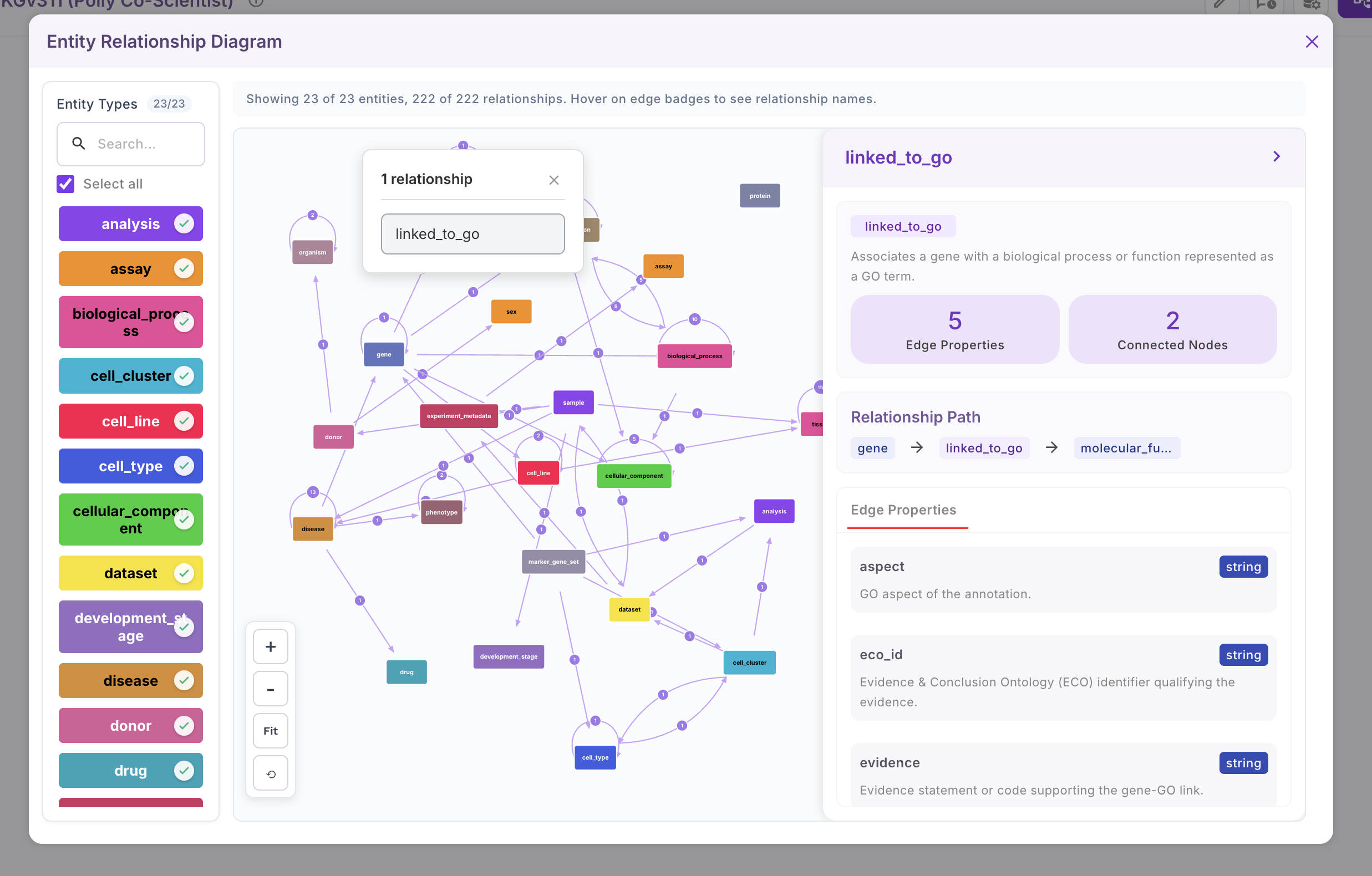Click the dataset node in graph
Screen dimensions: 1372x876
pyautogui.click(x=628, y=609)
